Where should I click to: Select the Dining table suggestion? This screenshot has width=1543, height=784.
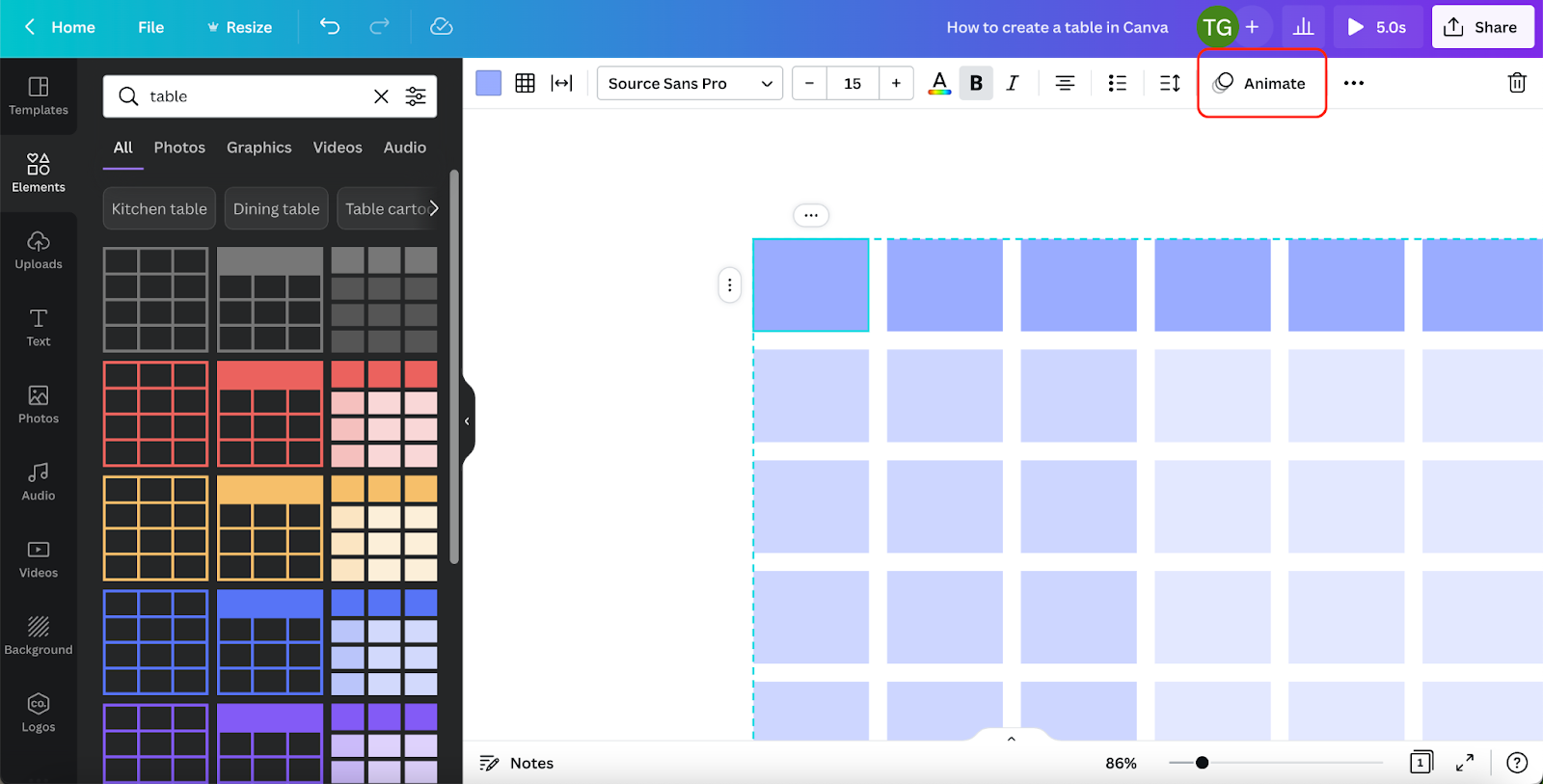click(x=277, y=208)
